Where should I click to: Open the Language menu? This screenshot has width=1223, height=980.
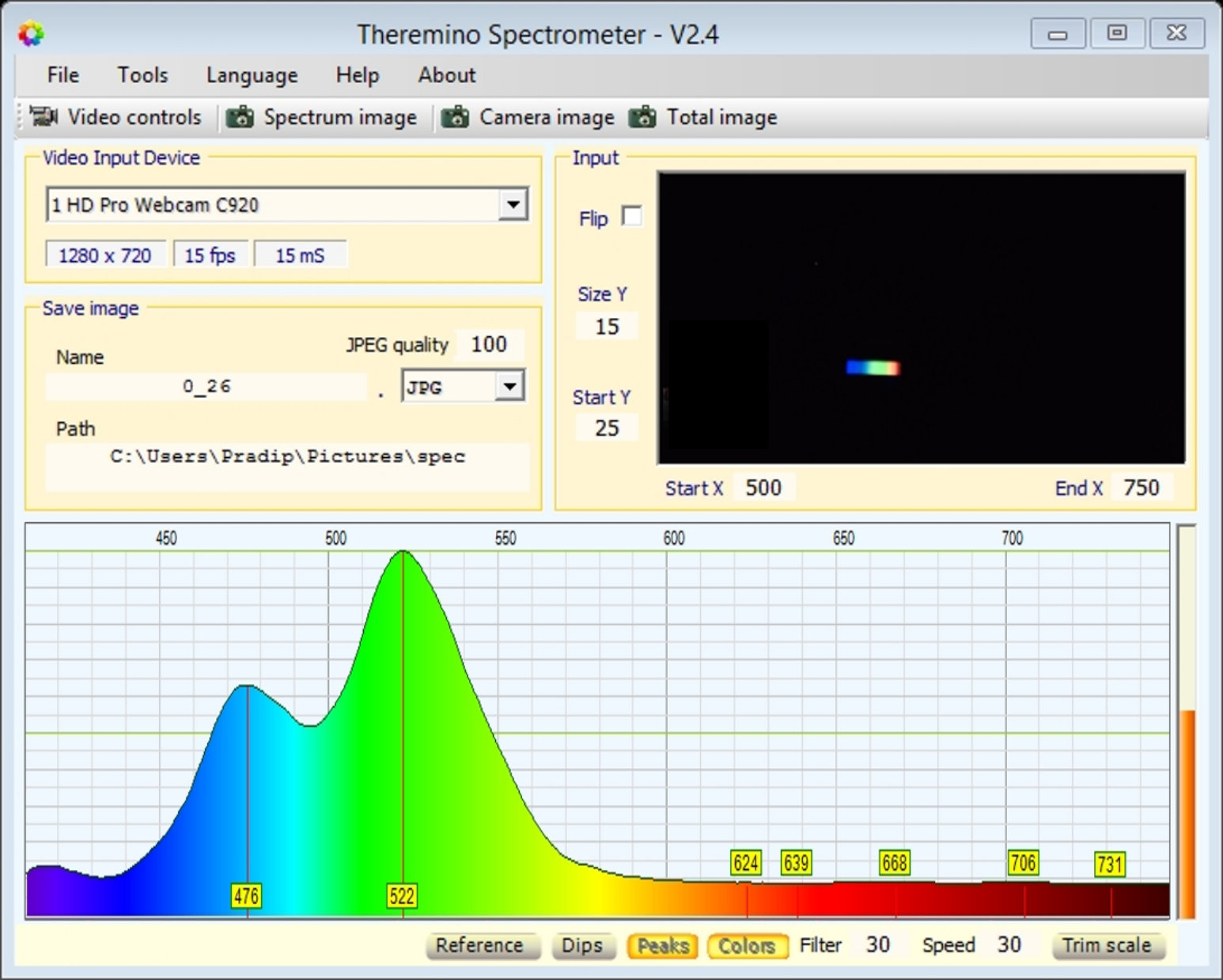tap(252, 75)
